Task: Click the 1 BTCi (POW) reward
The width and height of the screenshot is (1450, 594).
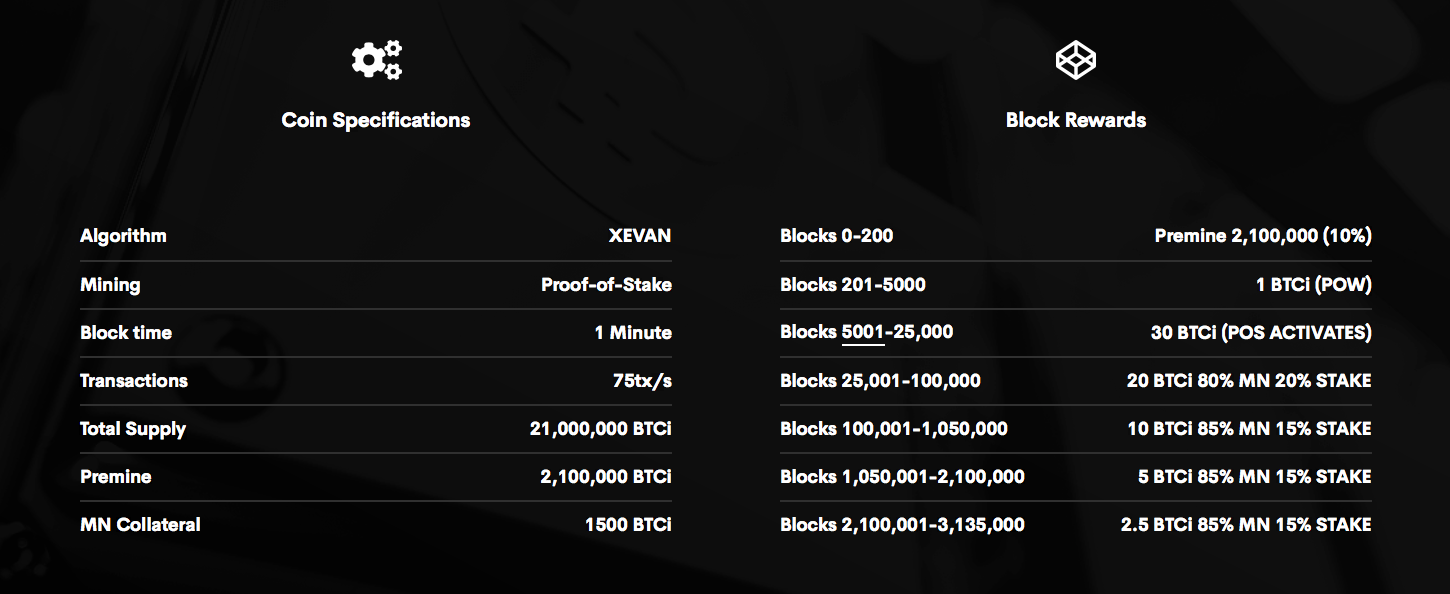Action: pyautogui.click(x=1314, y=284)
